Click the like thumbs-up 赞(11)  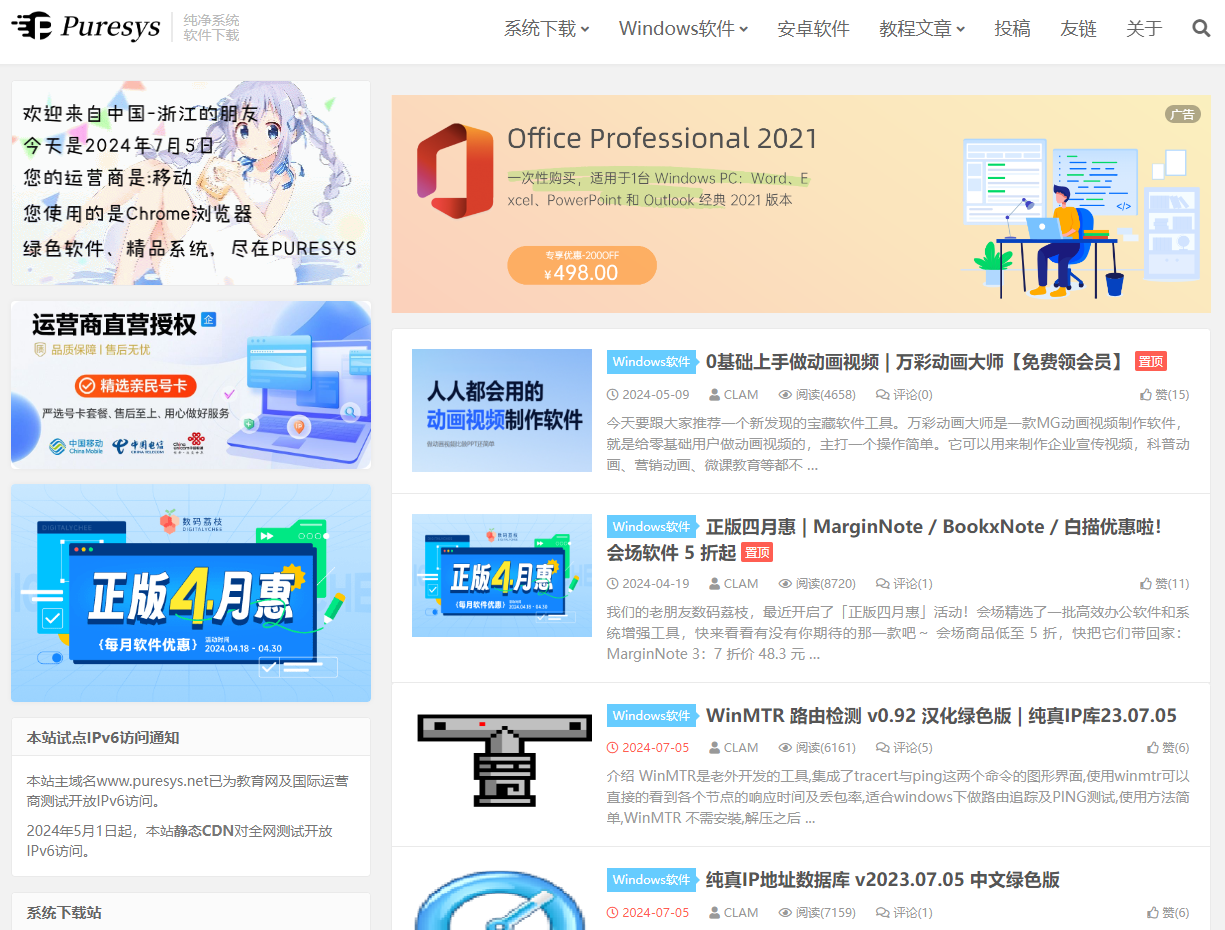(1146, 584)
